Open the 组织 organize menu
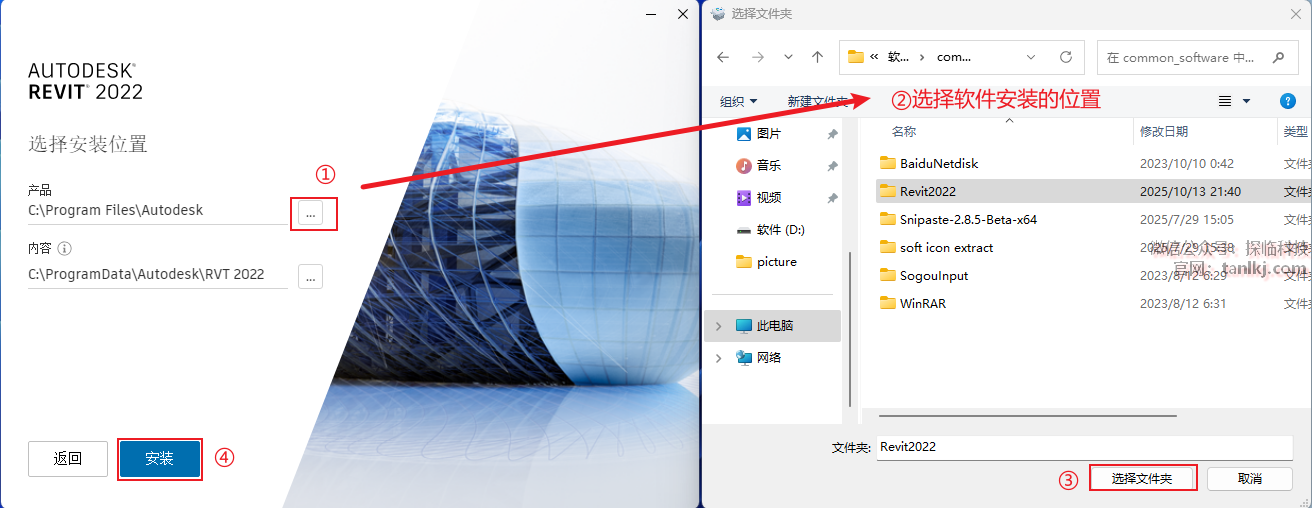 739,101
